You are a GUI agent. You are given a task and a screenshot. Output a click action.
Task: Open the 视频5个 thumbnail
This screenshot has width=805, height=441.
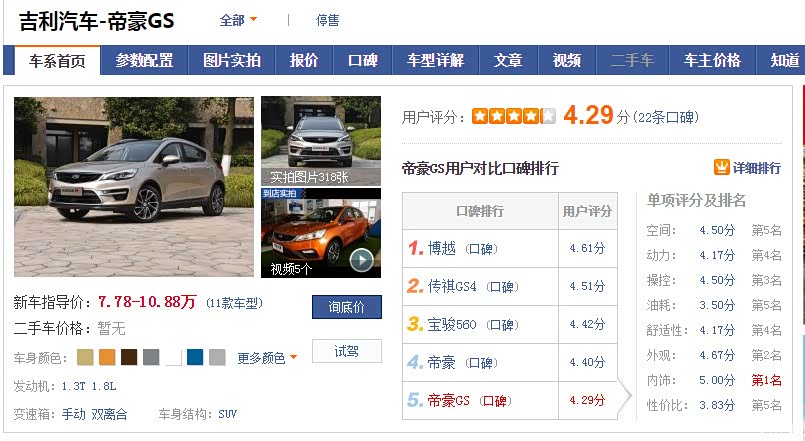321,233
